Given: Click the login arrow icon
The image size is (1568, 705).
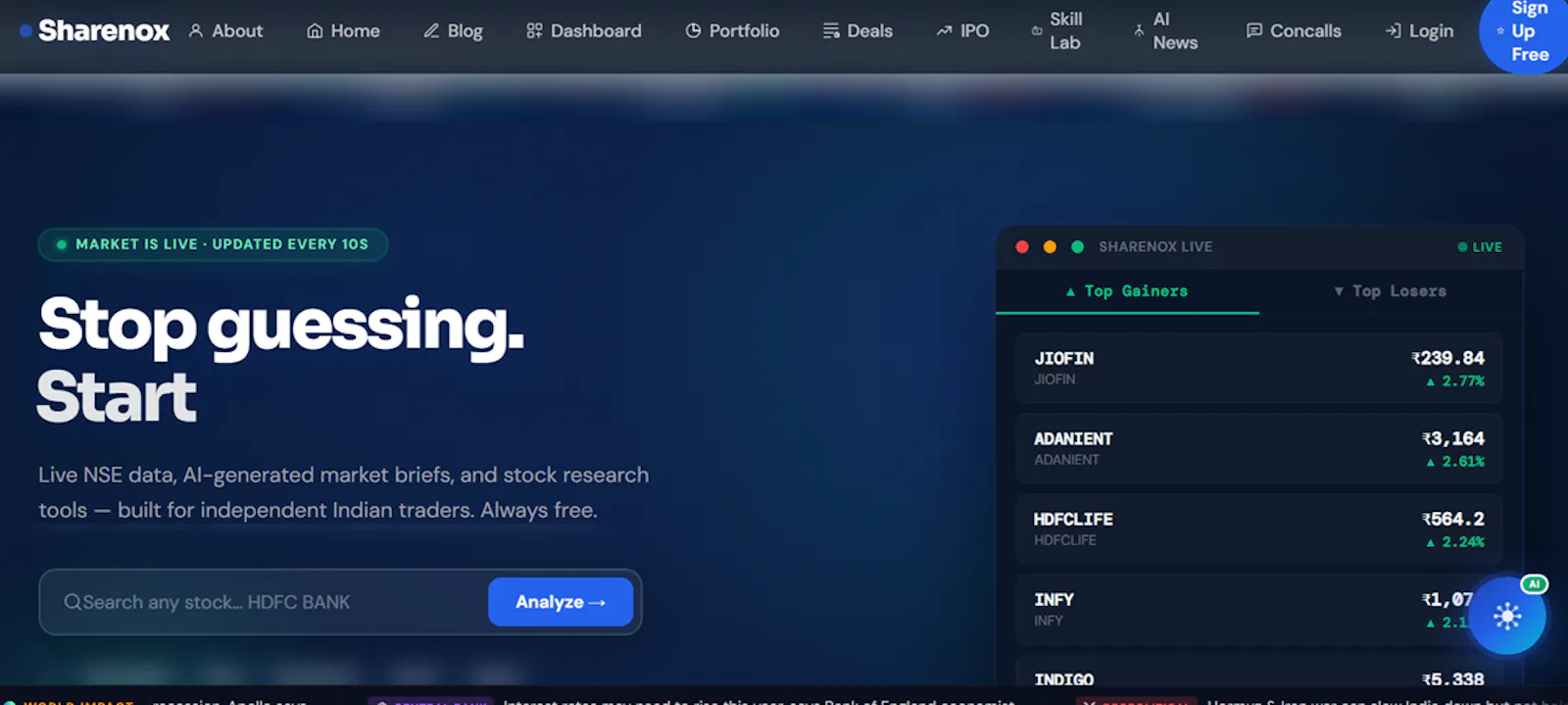Looking at the screenshot, I should [x=1393, y=31].
